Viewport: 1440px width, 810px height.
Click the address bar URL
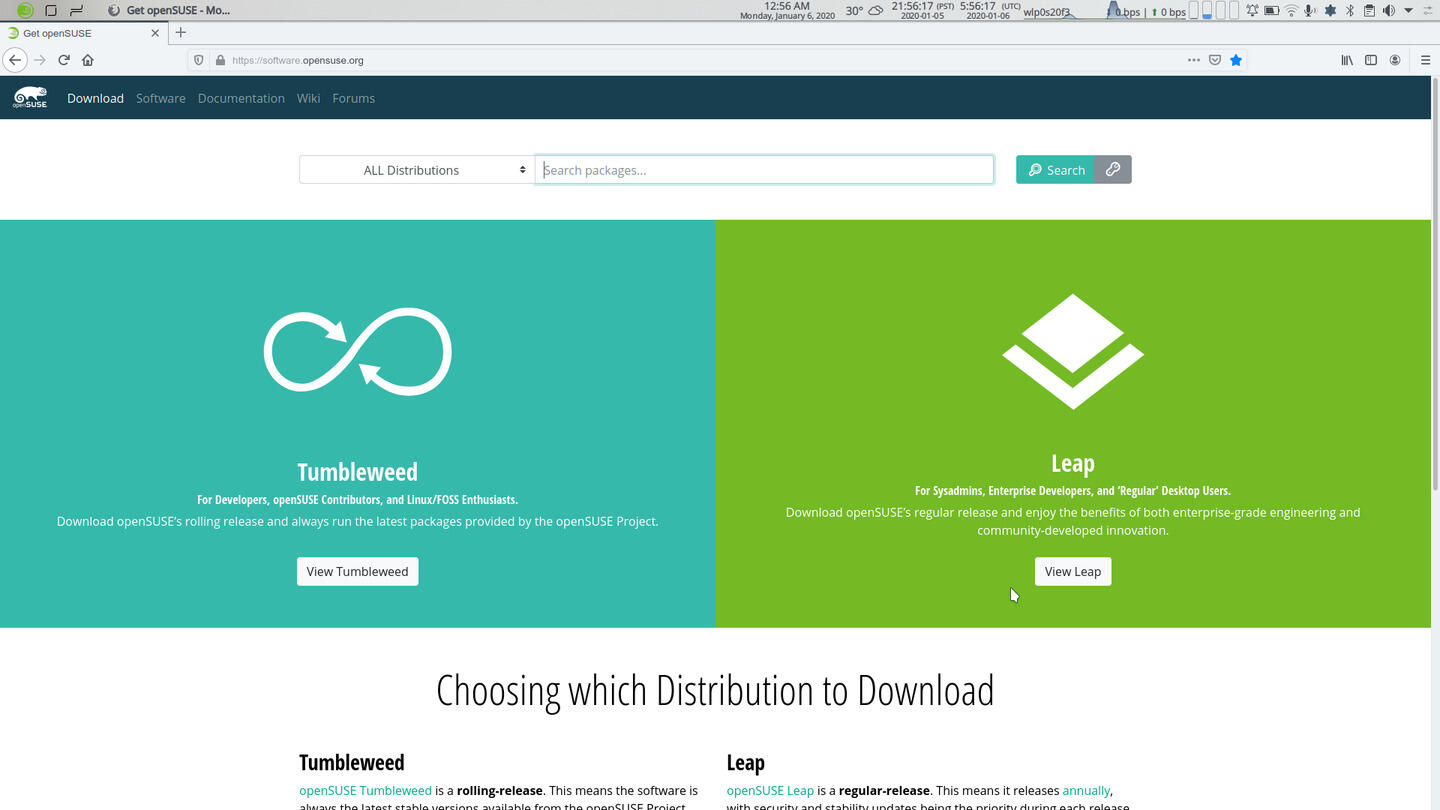click(x=298, y=60)
